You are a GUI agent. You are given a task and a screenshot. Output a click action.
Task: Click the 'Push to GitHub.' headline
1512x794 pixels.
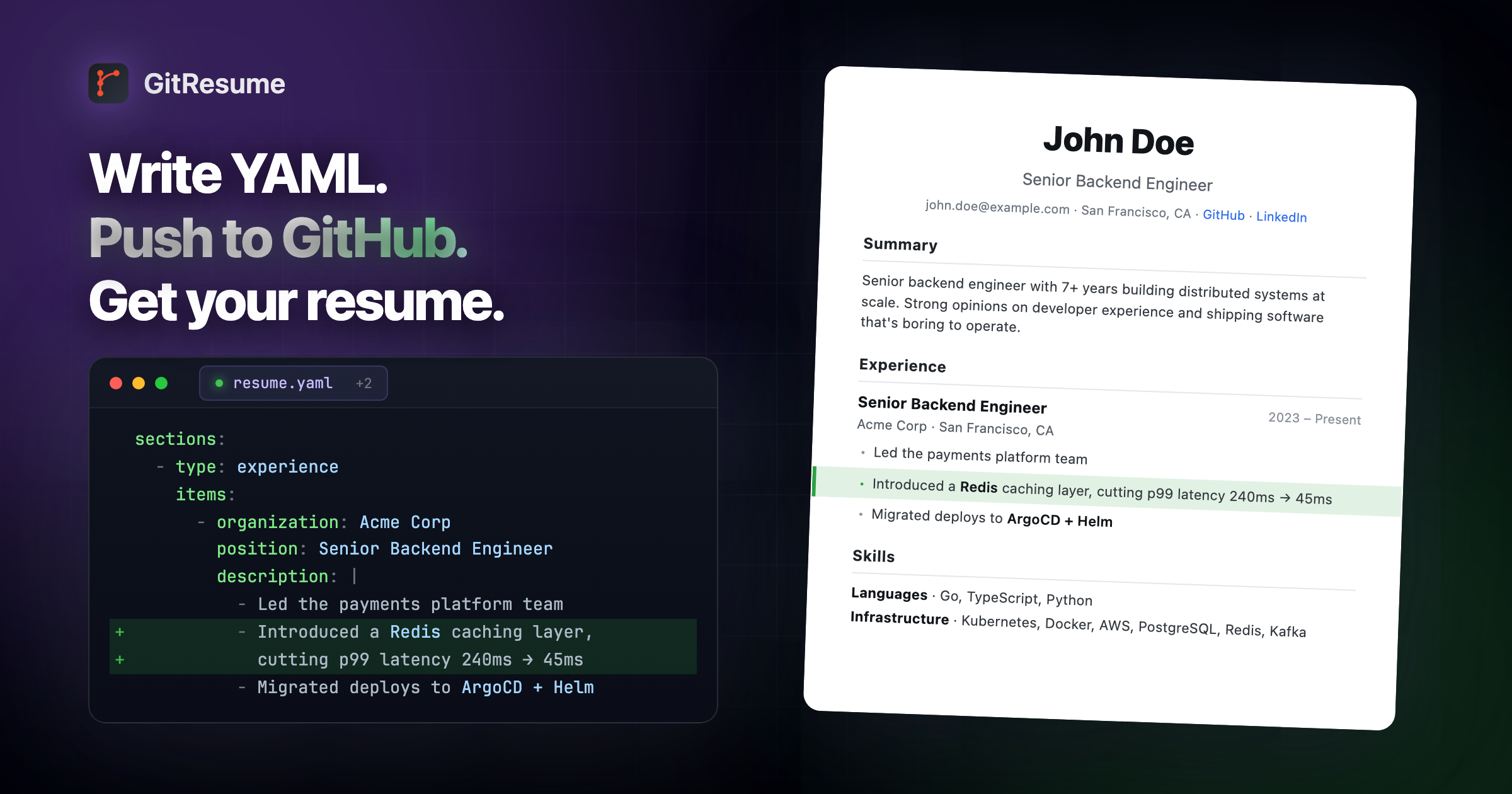278,238
